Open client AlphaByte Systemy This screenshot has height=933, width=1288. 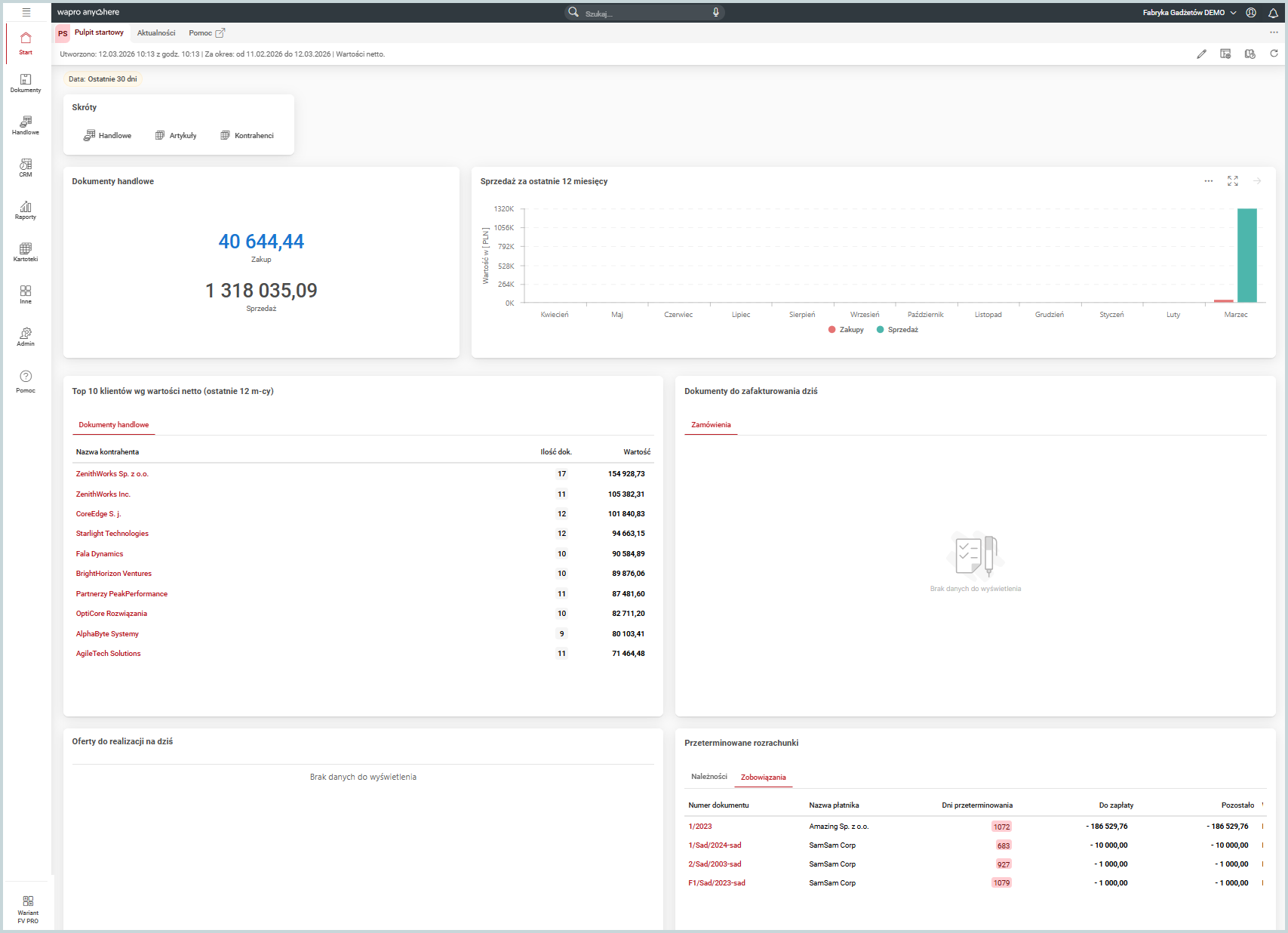[107, 634]
